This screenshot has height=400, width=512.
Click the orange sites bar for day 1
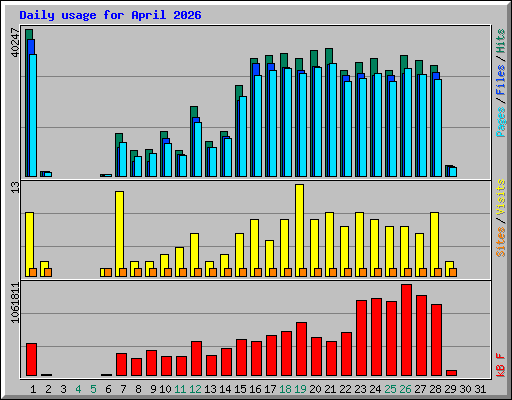(33, 272)
